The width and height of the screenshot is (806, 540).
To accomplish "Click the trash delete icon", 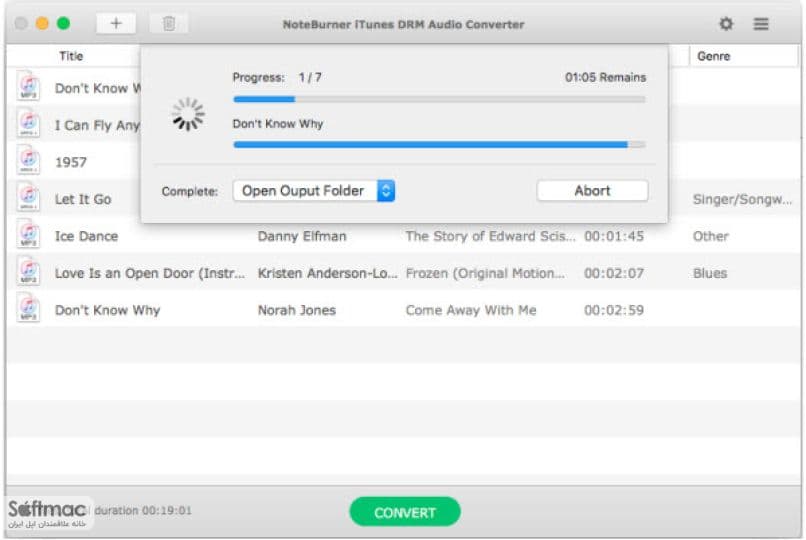I will [169, 24].
